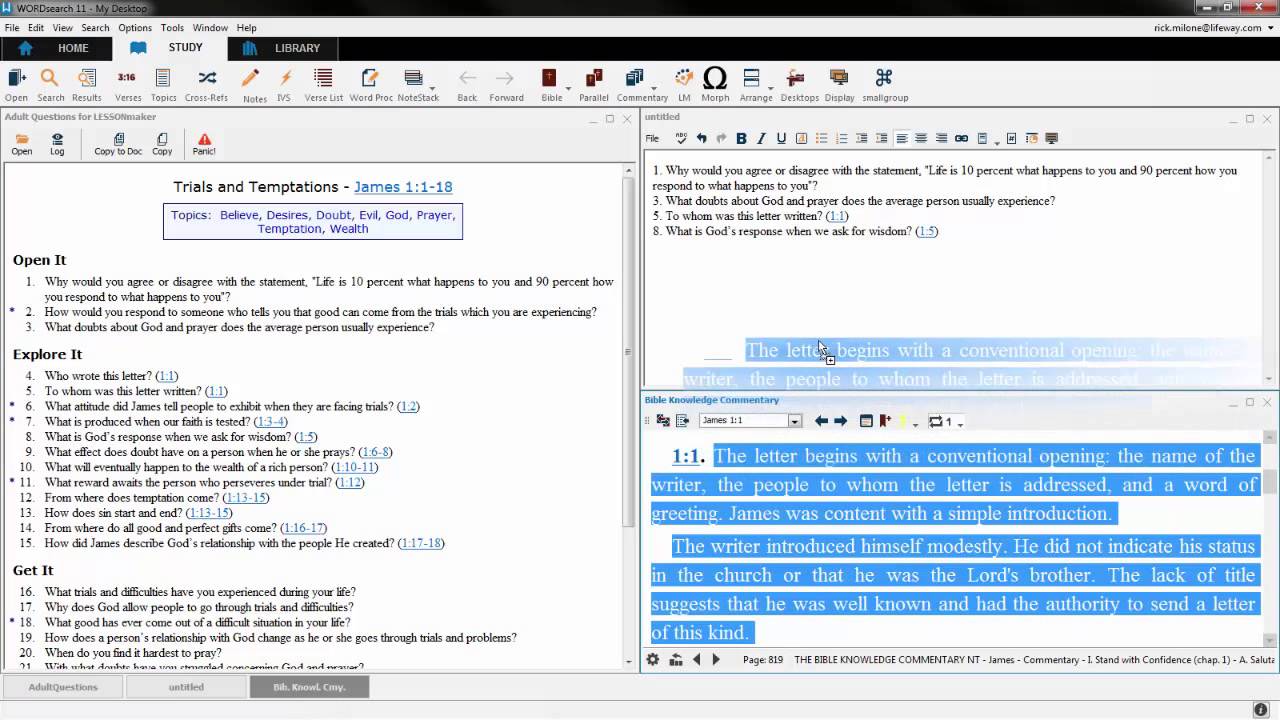Open the File menu

tap(12, 28)
